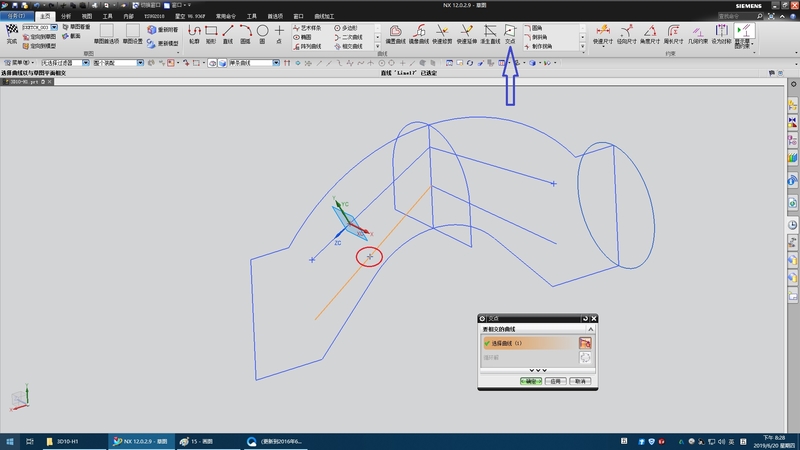Select Intersection Point (交点) tool
Screen dimensions: 800x450
(510, 34)
